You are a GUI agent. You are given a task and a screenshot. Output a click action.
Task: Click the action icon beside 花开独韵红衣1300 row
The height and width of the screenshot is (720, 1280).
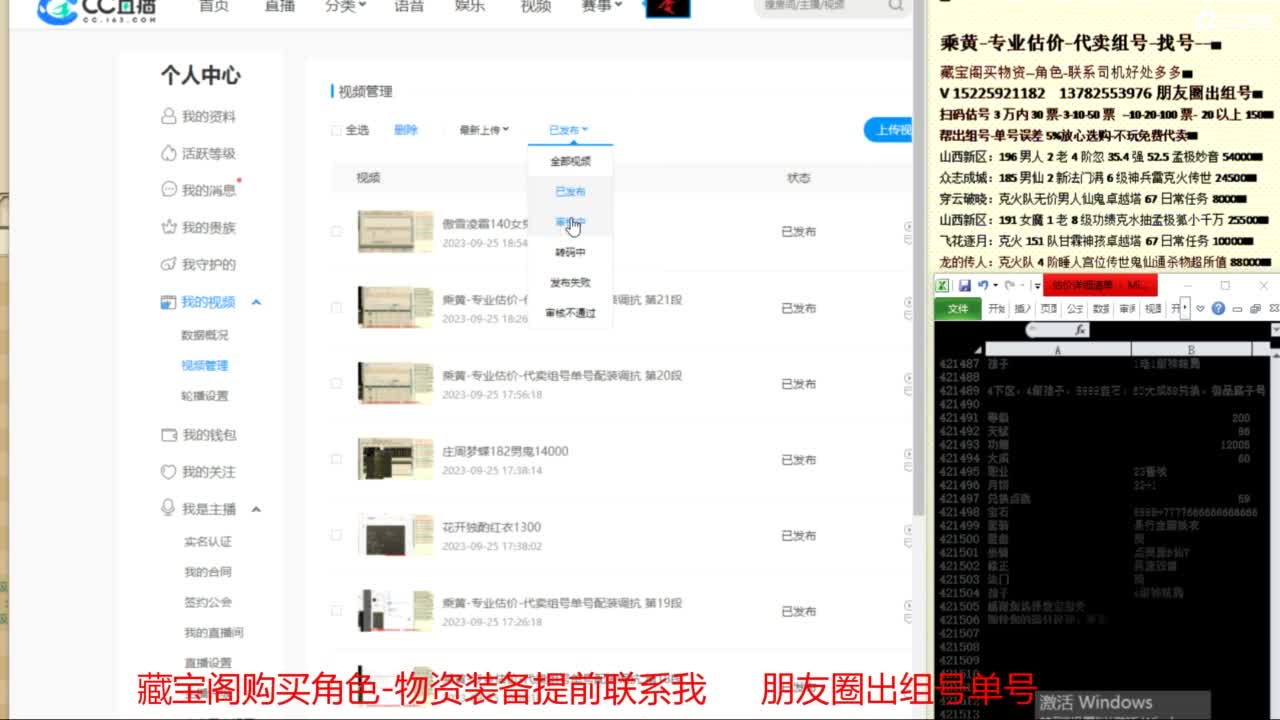[908, 535]
